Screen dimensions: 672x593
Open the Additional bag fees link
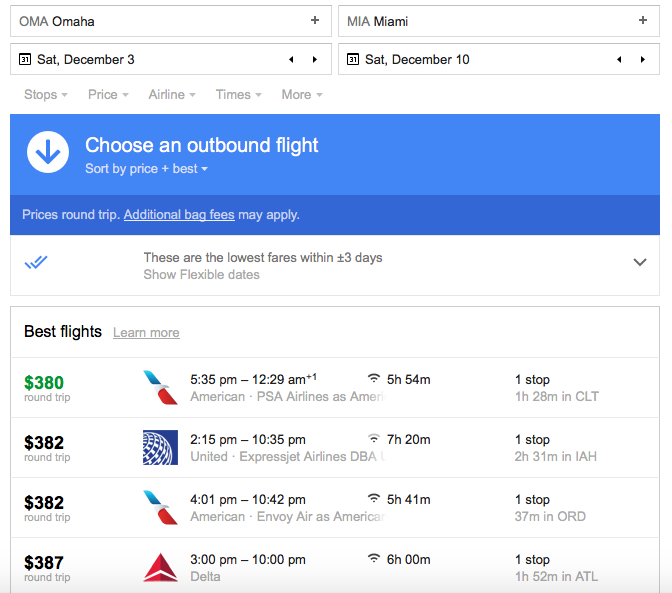(179, 214)
